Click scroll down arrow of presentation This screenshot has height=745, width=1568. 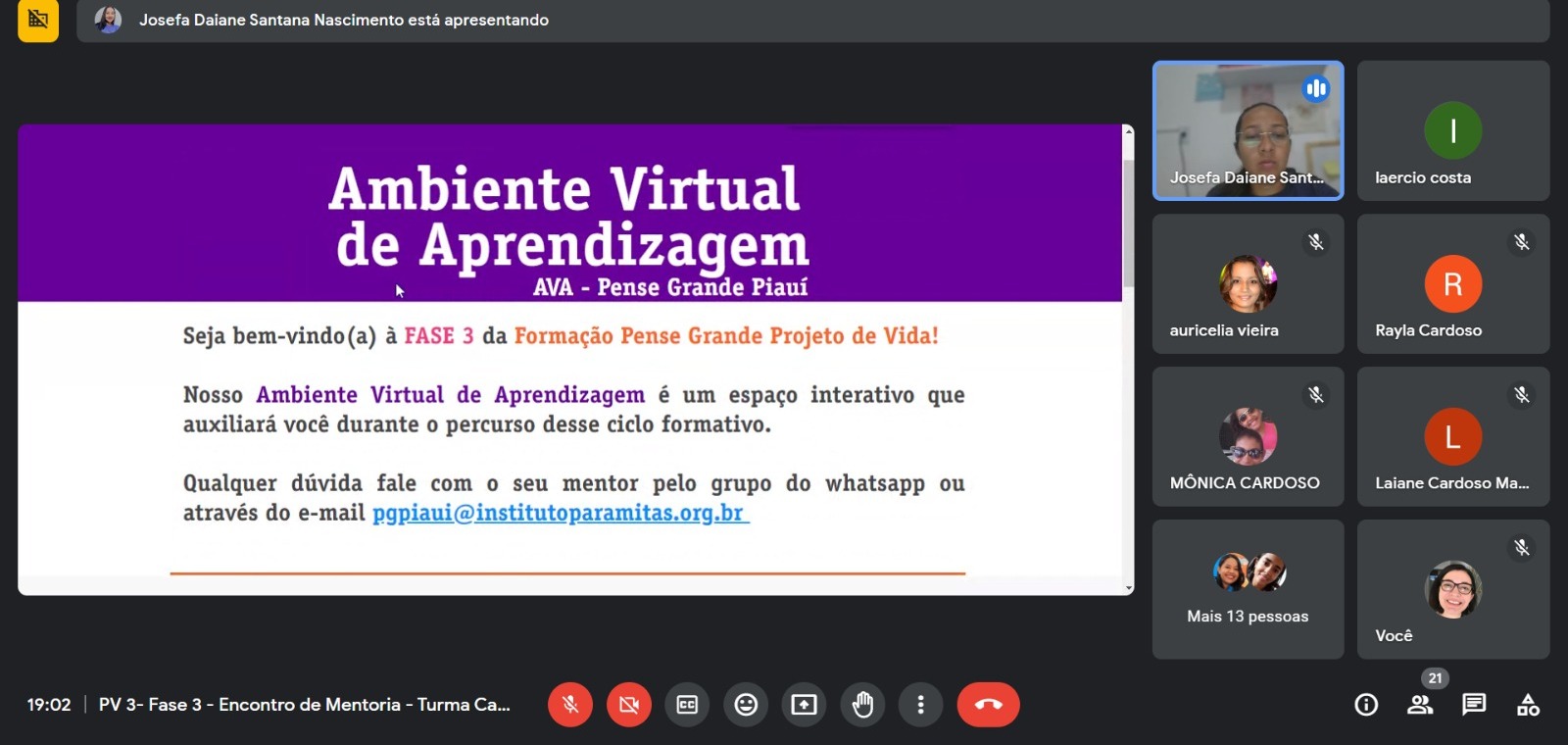[1129, 588]
